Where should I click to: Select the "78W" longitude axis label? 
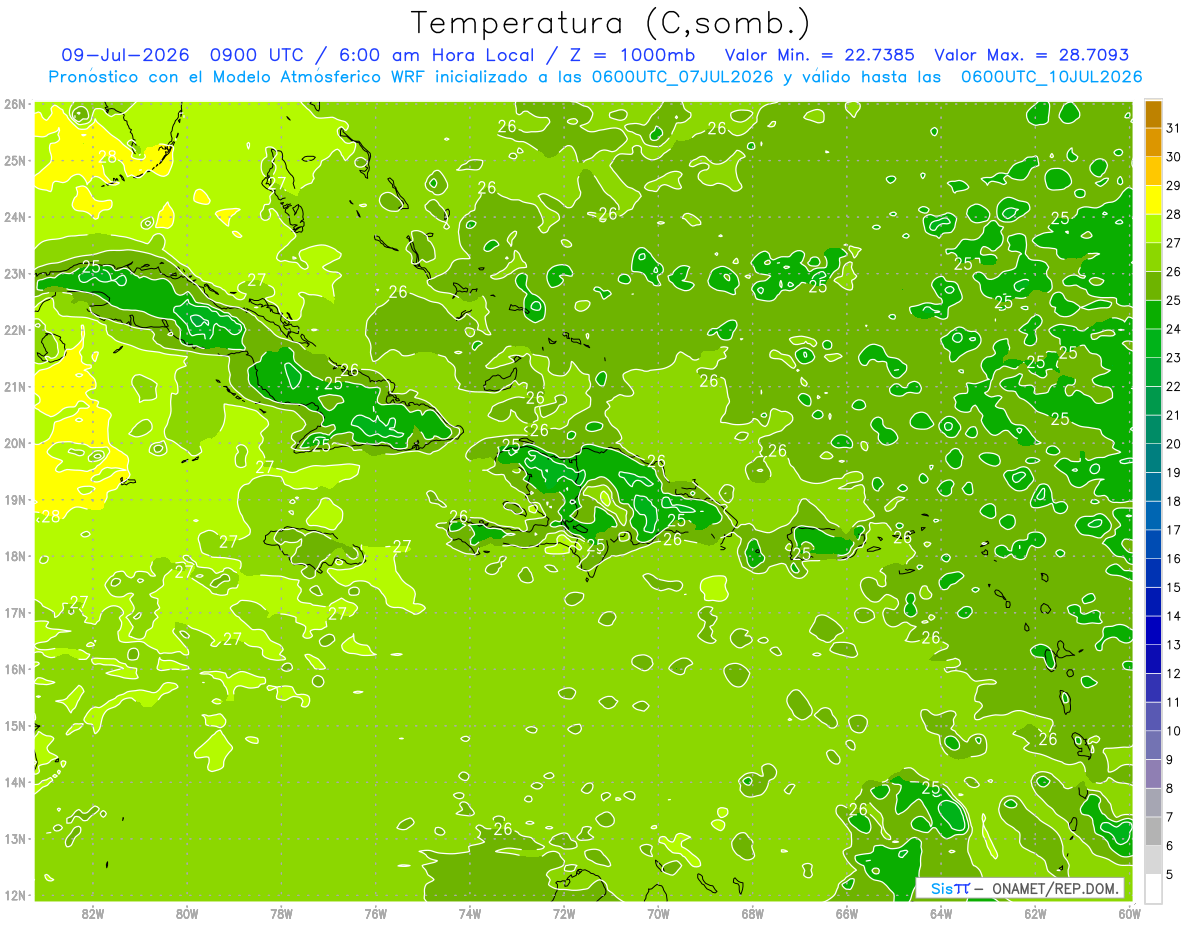(x=281, y=913)
